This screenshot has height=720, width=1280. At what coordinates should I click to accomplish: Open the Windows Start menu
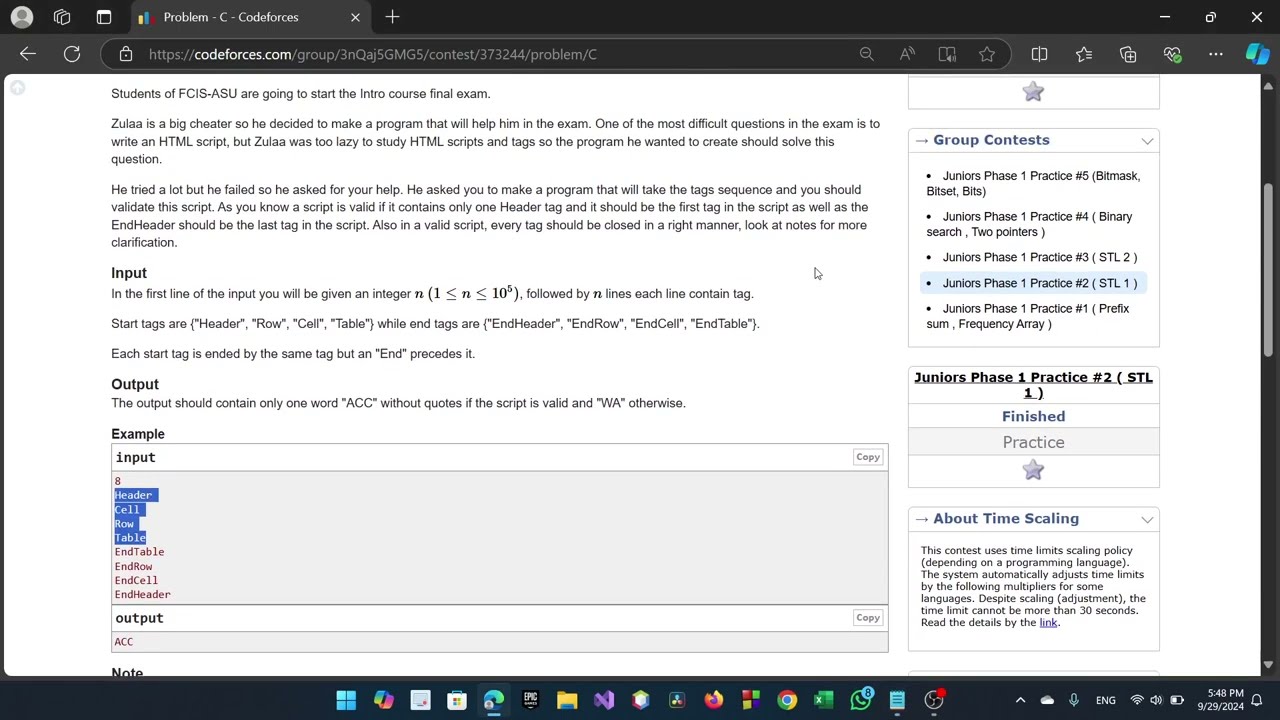pyautogui.click(x=346, y=700)
